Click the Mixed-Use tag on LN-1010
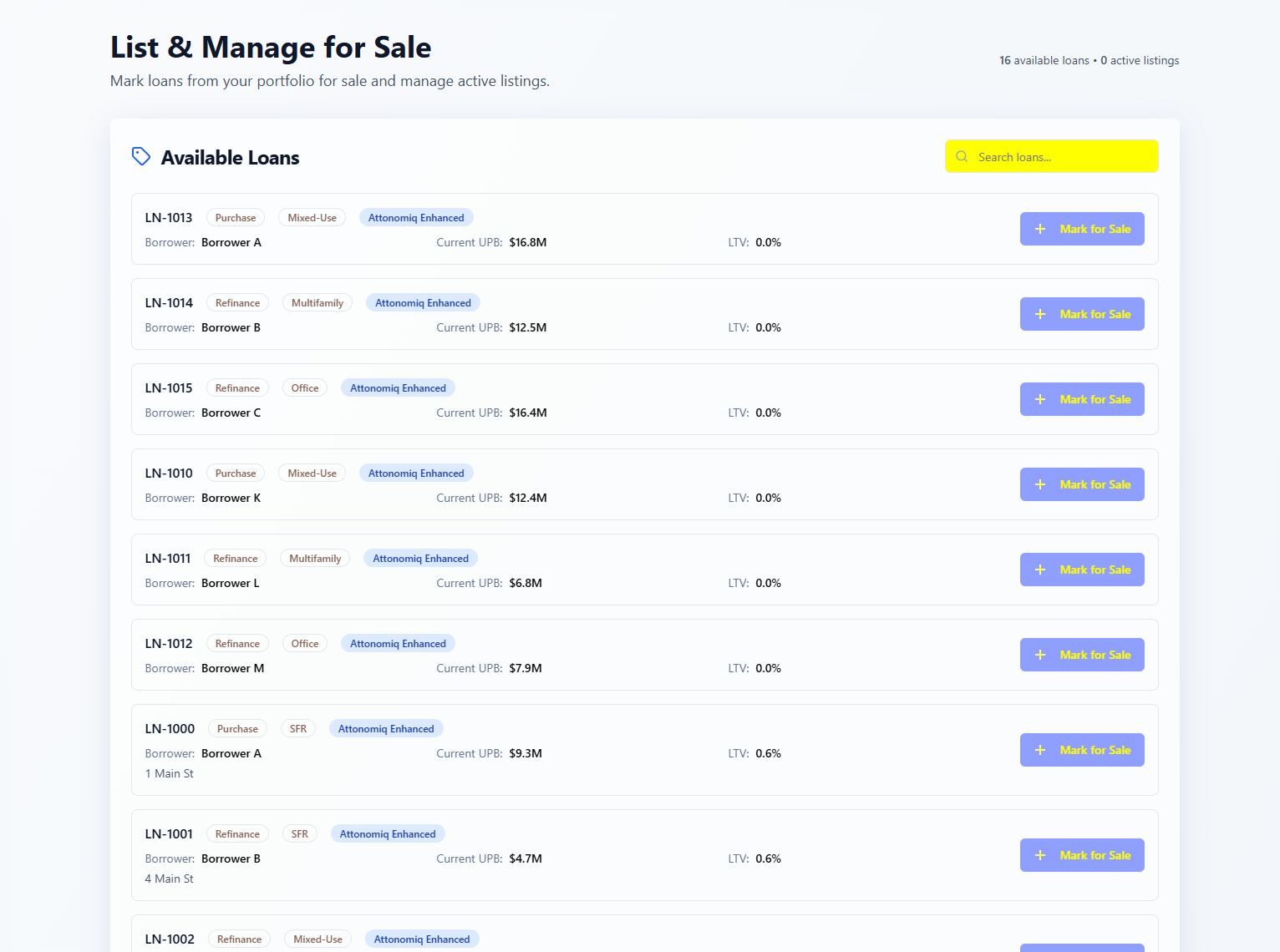Image resolution: width=1280 pixels, height=952 pixels. [x=312, y=473]
